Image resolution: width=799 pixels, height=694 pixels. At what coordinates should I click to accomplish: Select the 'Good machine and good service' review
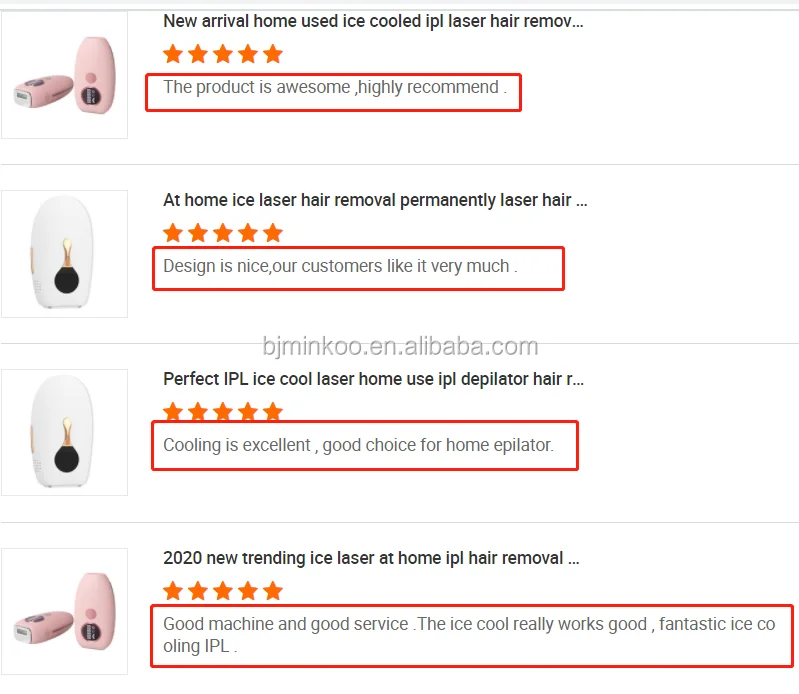[468, 634]
